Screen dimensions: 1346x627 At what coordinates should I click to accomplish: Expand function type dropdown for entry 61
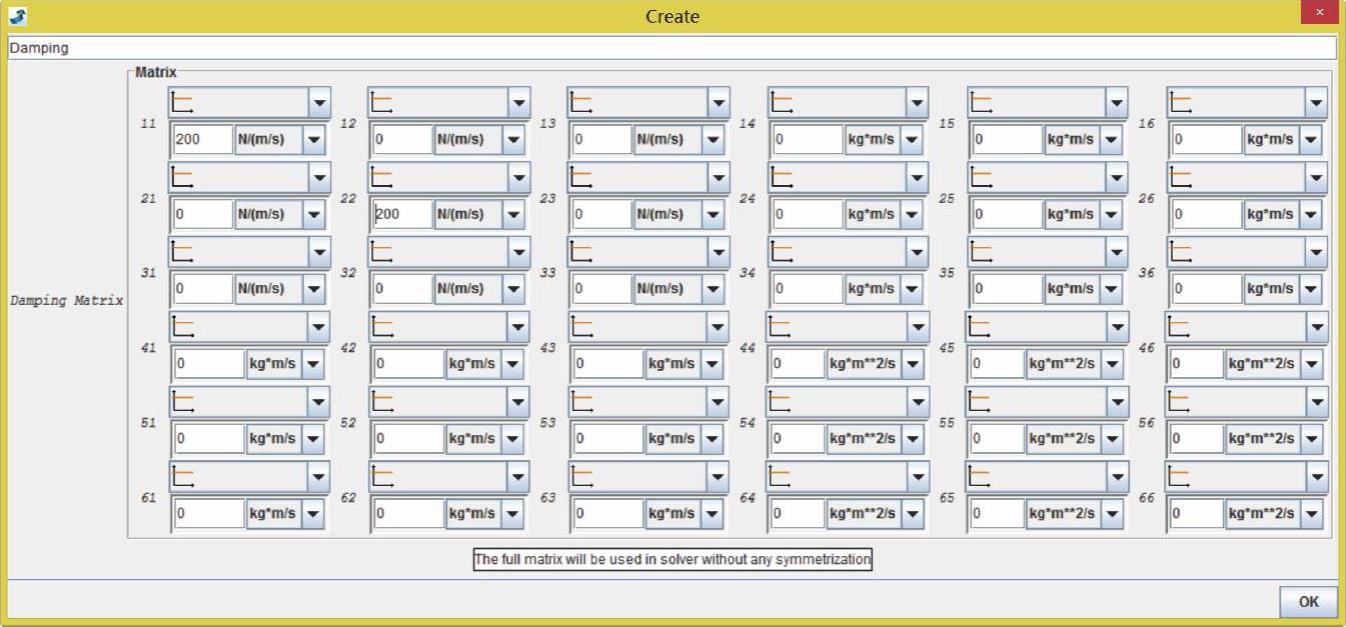318,476
